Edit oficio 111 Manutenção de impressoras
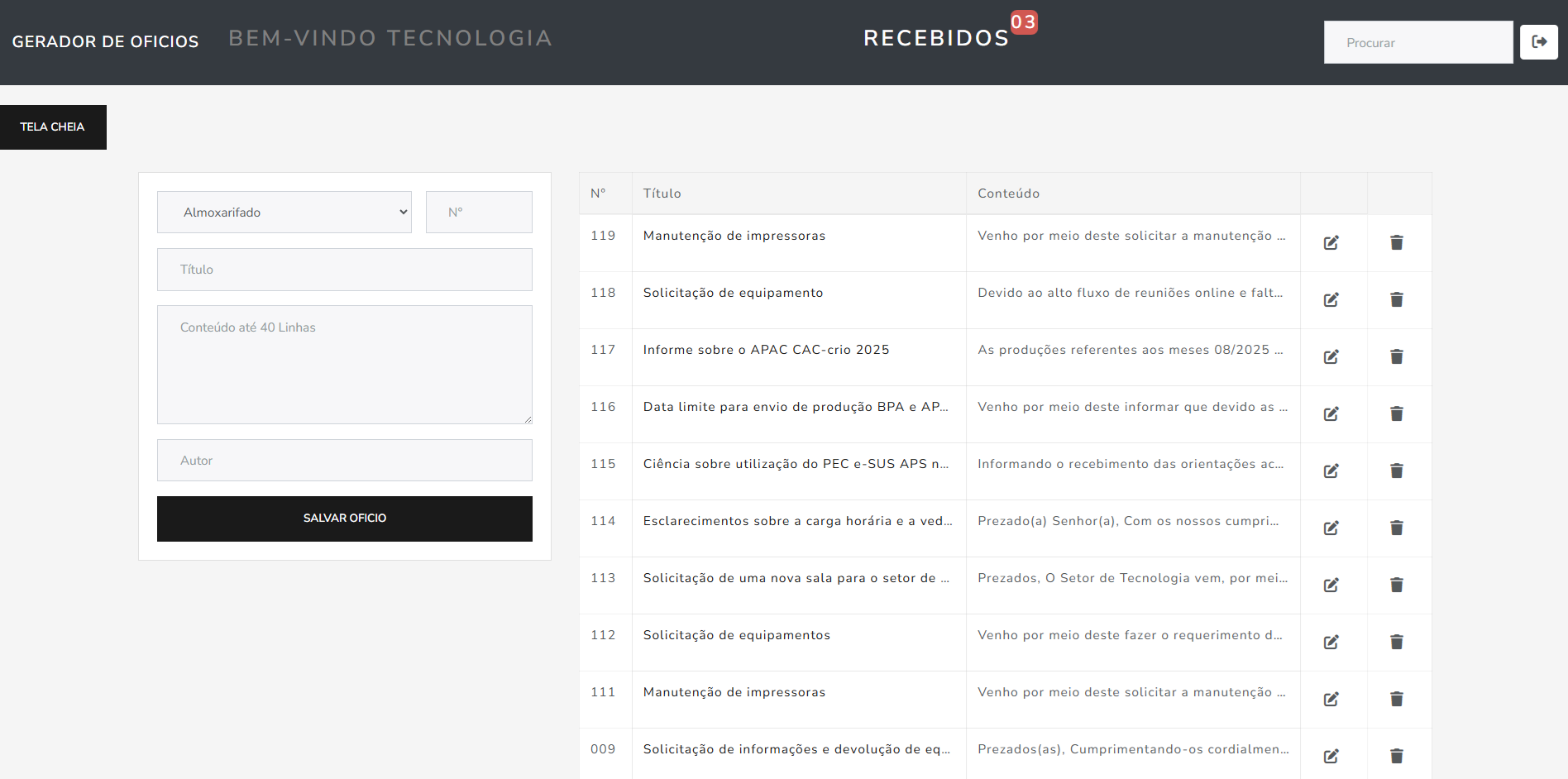 1331,700
